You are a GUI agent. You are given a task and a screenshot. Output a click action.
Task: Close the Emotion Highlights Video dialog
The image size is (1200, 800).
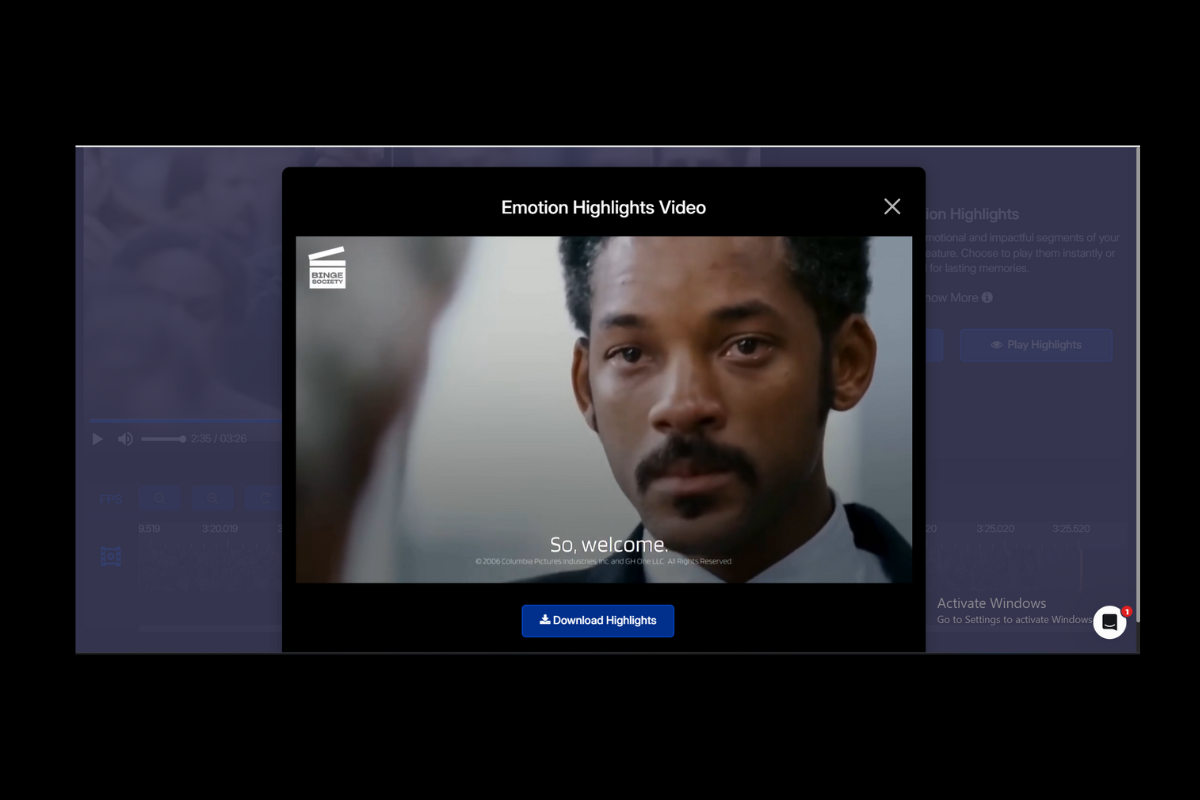point(892,206)
